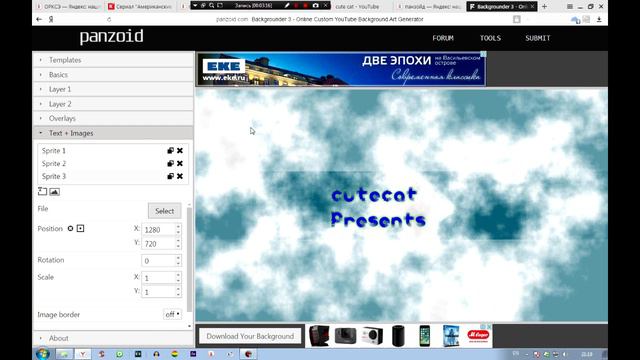Click the Position center square icon
The width and height of the screenshot is (640, 360).
pyautogui.click(x=80, y=229)
